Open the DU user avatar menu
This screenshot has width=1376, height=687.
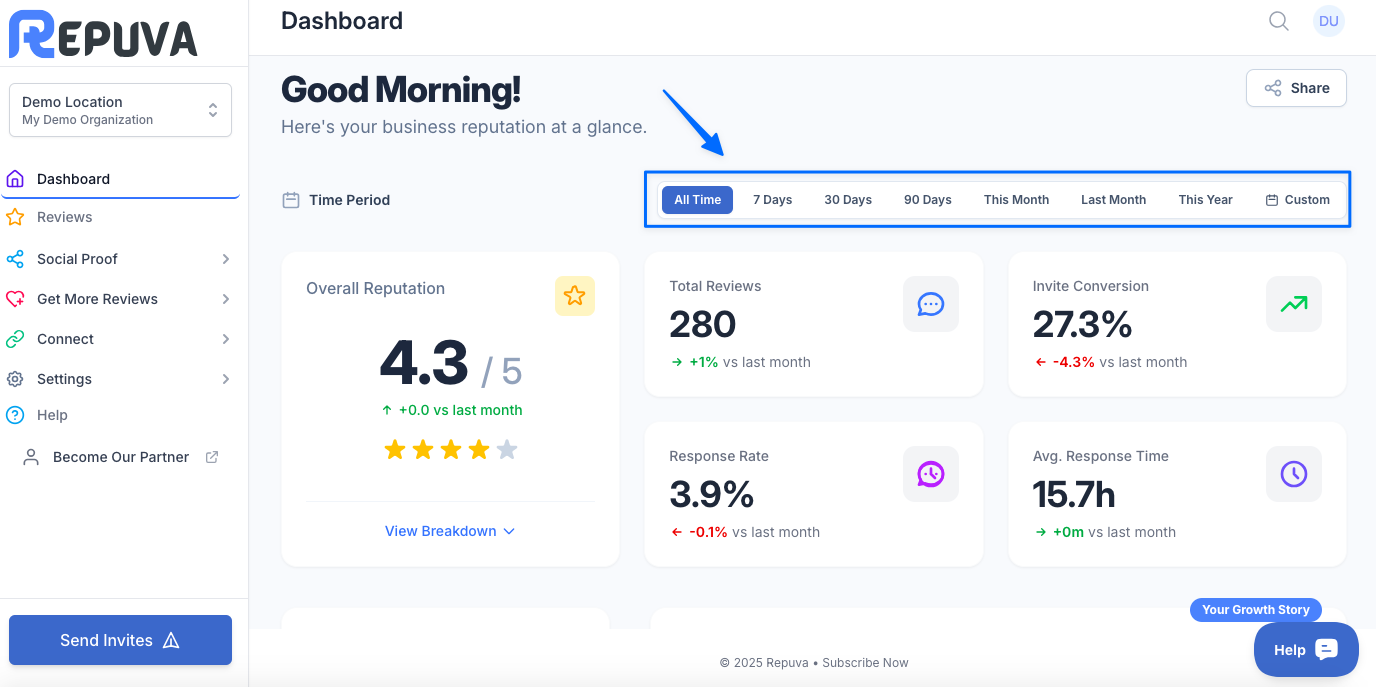[x=1328, y=21]
